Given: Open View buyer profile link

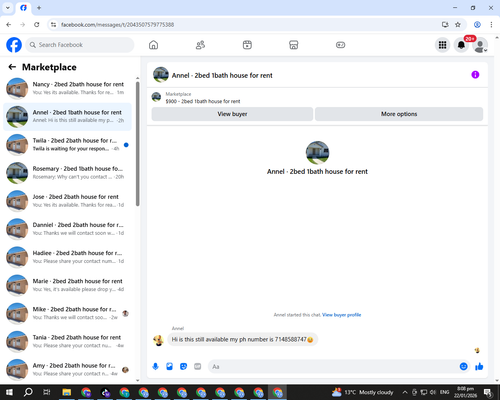Looking at the screenshot, I should 341,315.
